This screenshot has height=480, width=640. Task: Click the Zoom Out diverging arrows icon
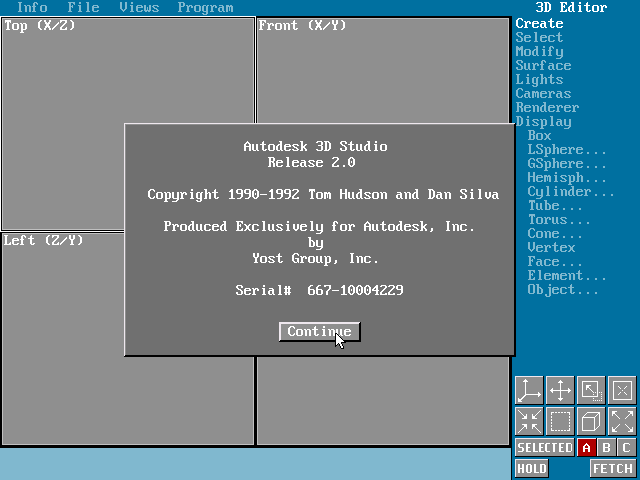622,421
